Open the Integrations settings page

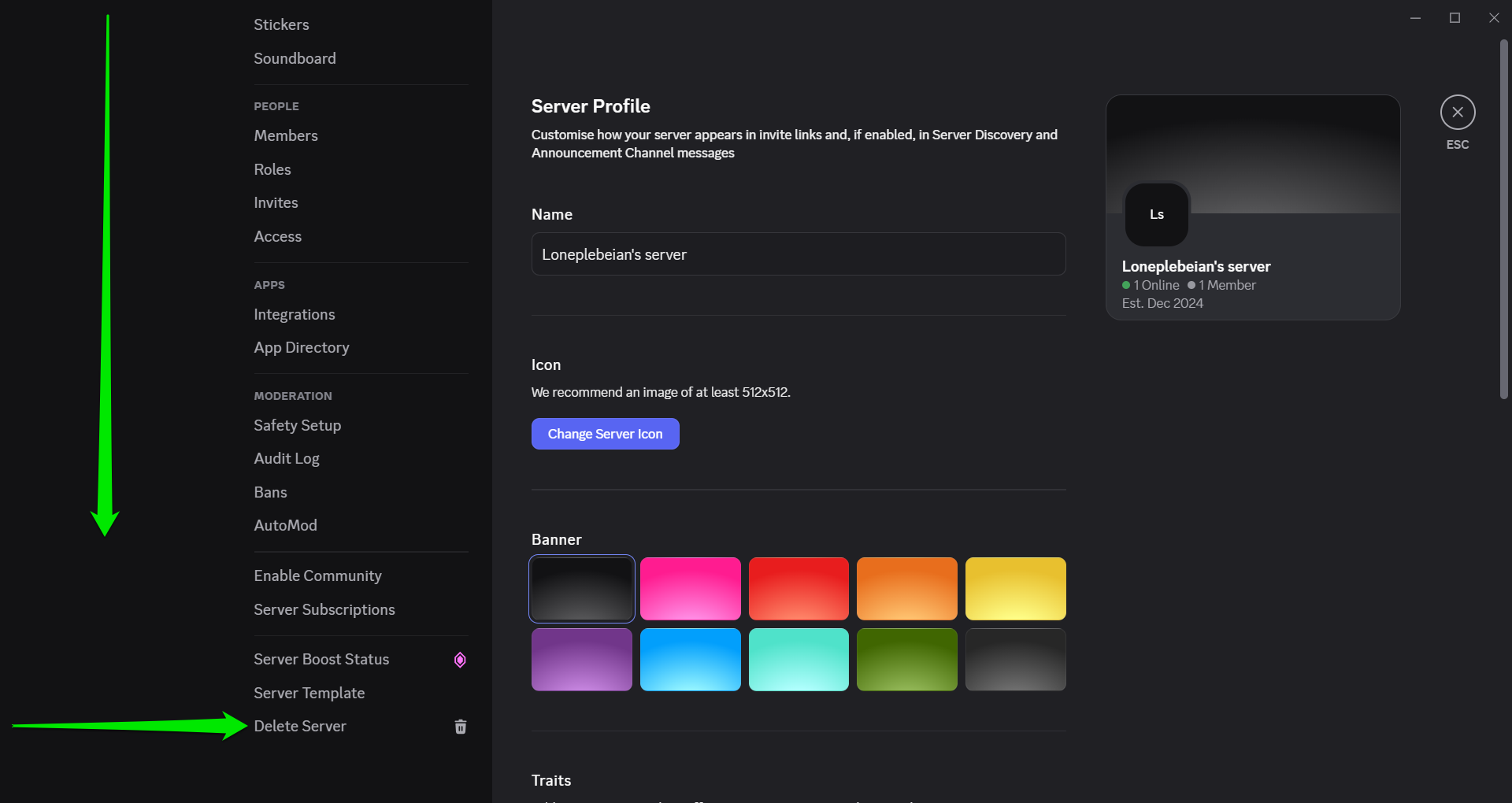point(295,314)
